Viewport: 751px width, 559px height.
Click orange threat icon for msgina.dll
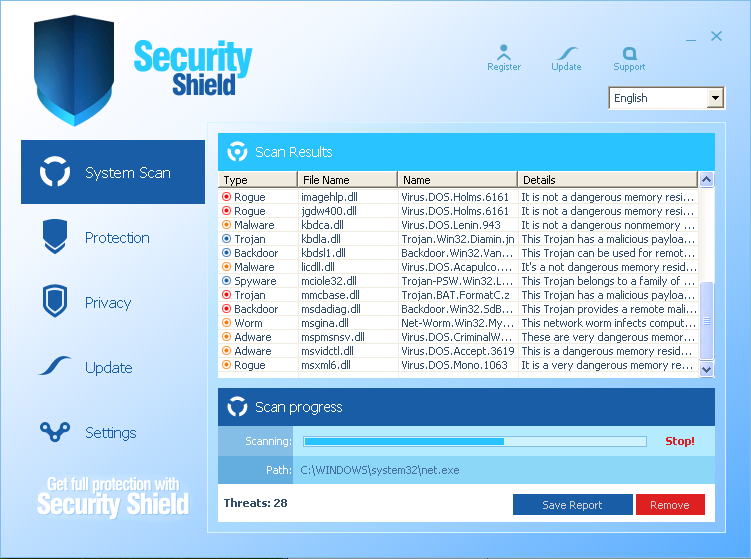pyautogui.click(x=227, y=322)
